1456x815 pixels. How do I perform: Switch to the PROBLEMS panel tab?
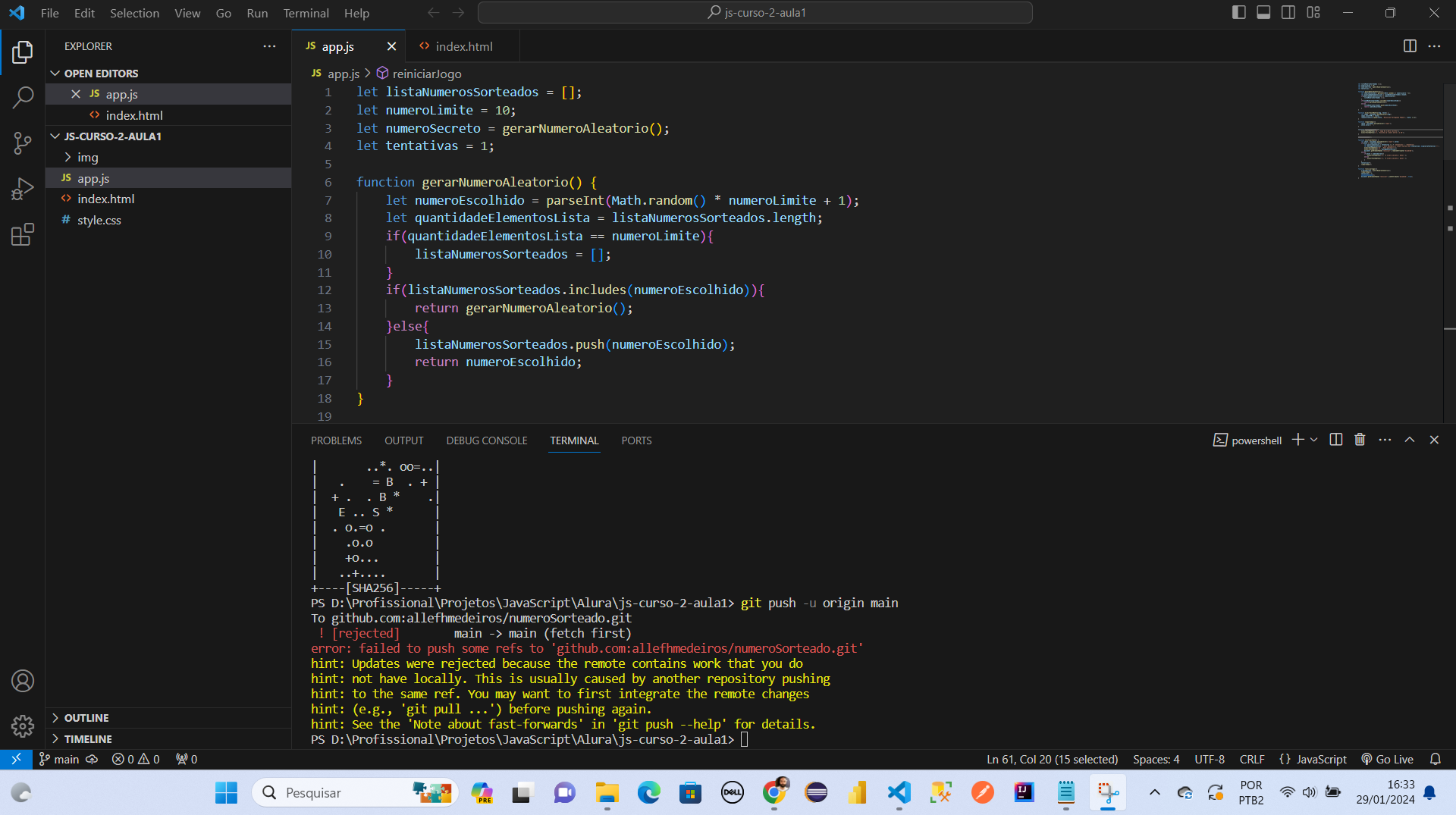click(x=336, y=440)
